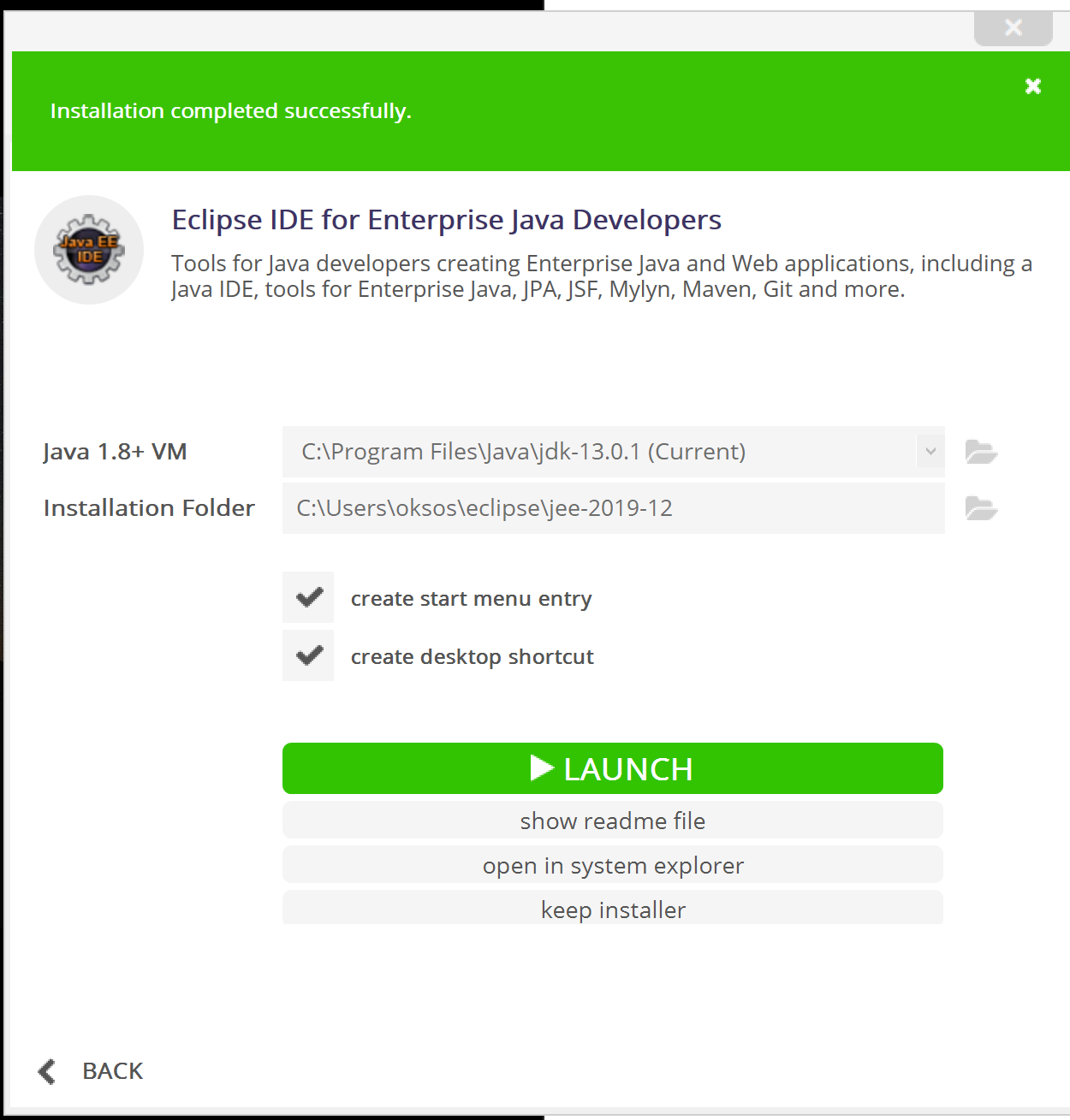Launch Eclipse with the green LAUNCH button
Viewport: 1070px width, 1120px height.
coord(613,768)
